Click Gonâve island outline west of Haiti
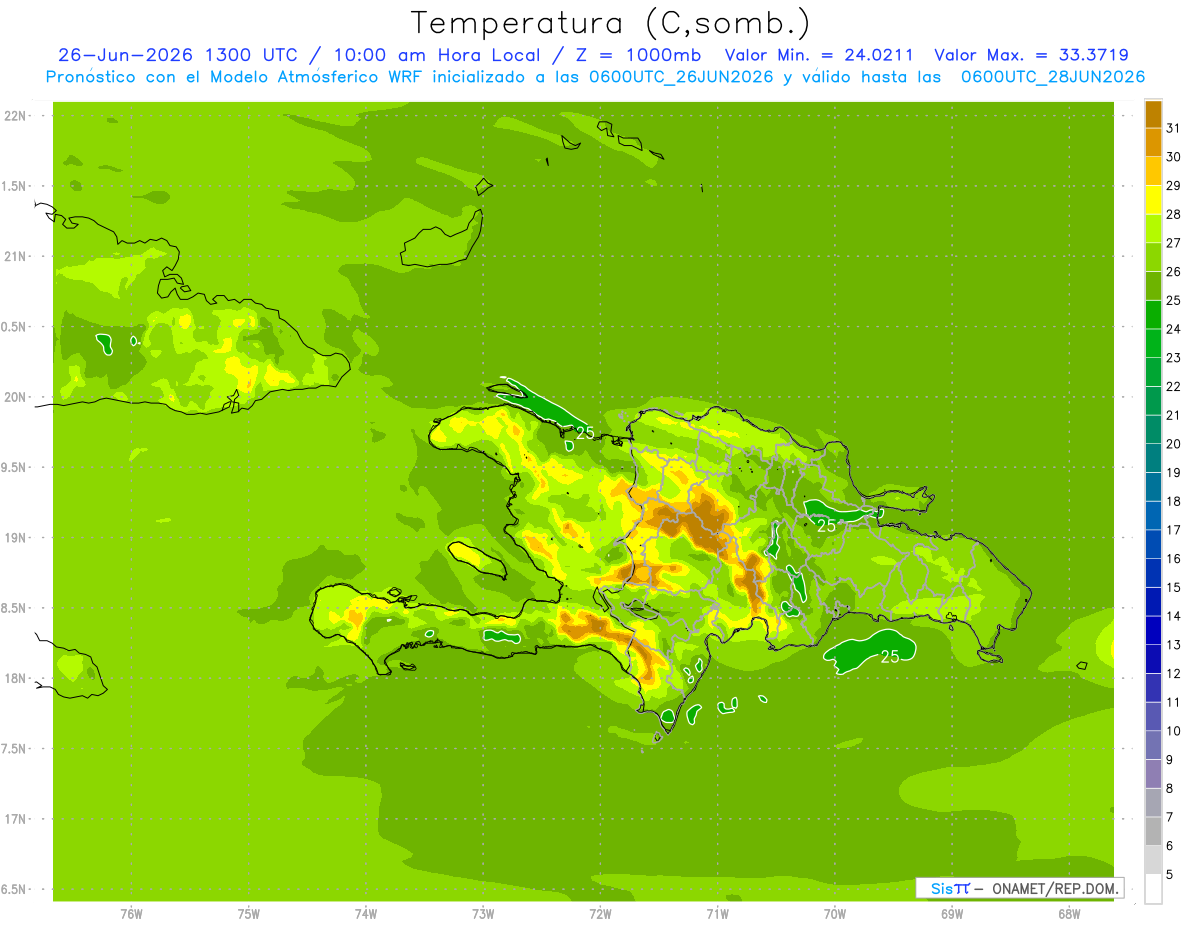Screen dimensions: 1200x927 click(478, 558)
